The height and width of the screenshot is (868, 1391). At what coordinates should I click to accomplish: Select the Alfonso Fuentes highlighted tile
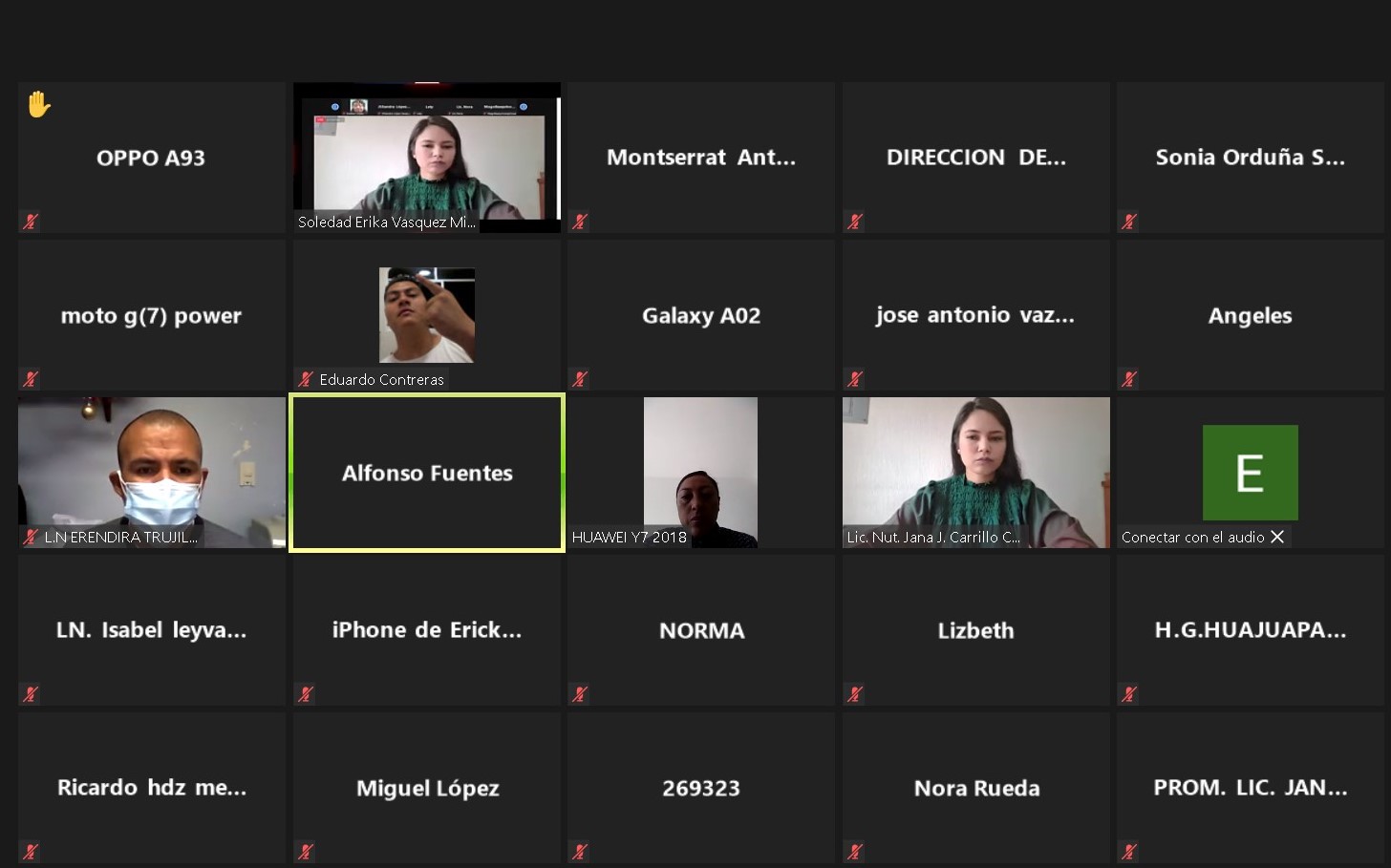pos(427,473)
